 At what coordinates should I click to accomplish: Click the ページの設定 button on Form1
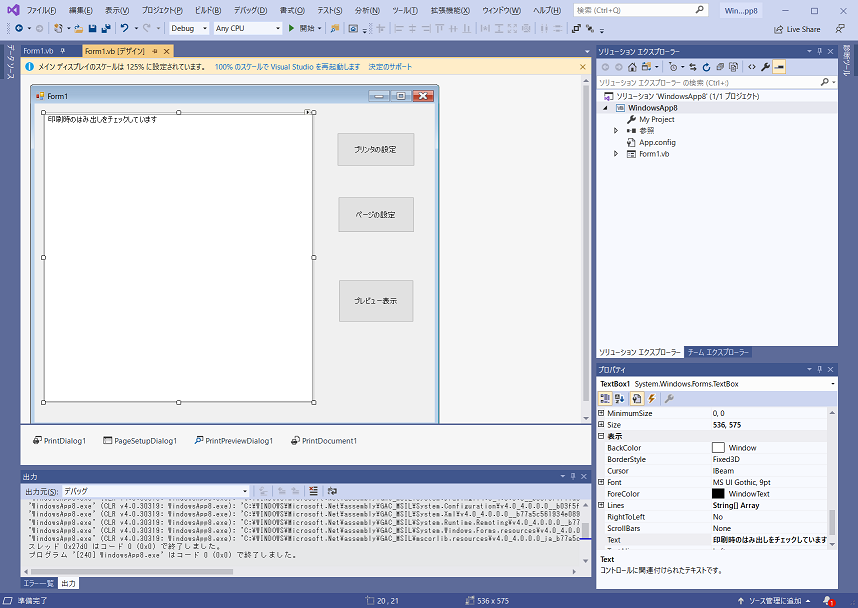point(375,215)
